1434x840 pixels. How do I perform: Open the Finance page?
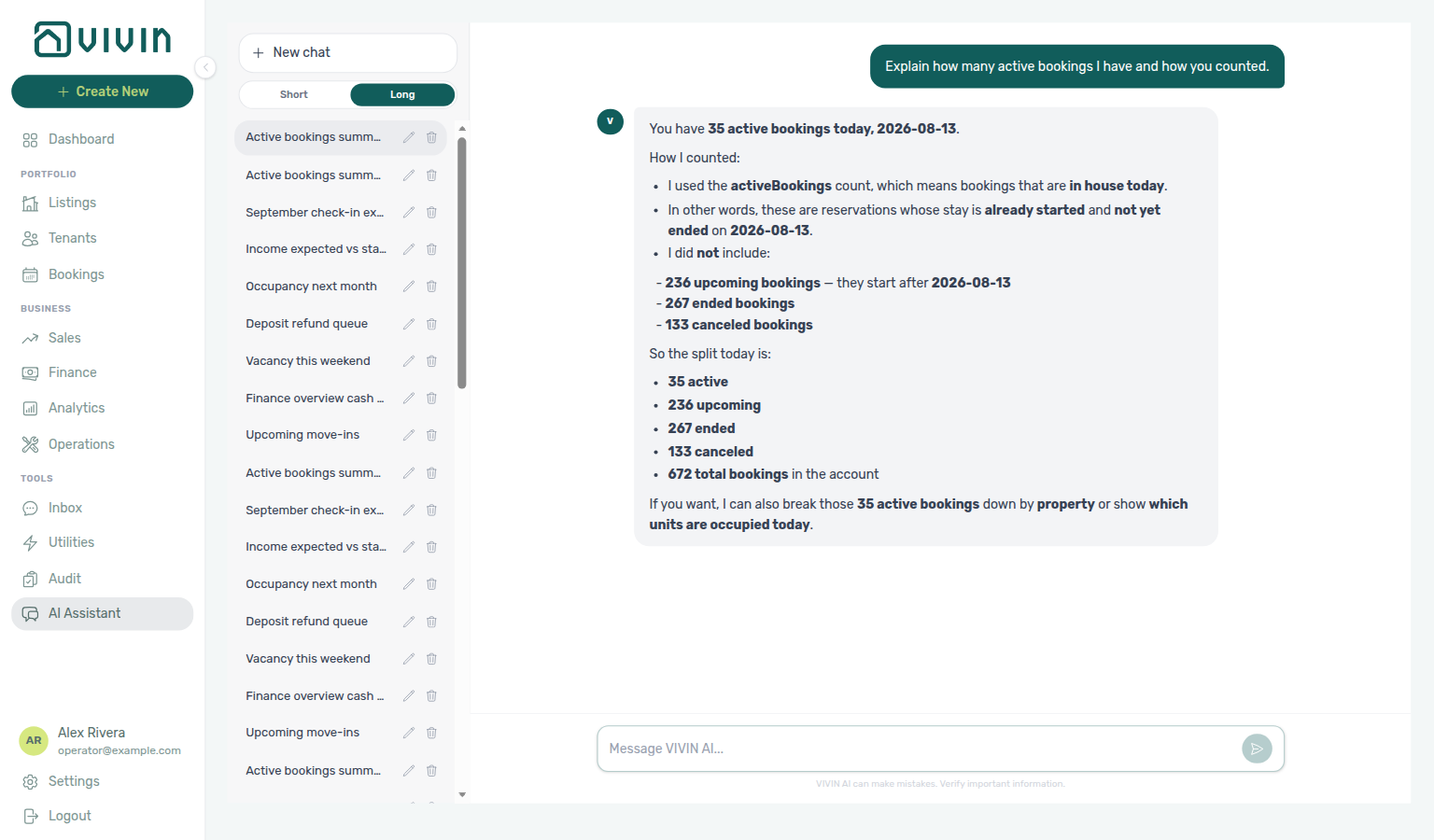103,372
